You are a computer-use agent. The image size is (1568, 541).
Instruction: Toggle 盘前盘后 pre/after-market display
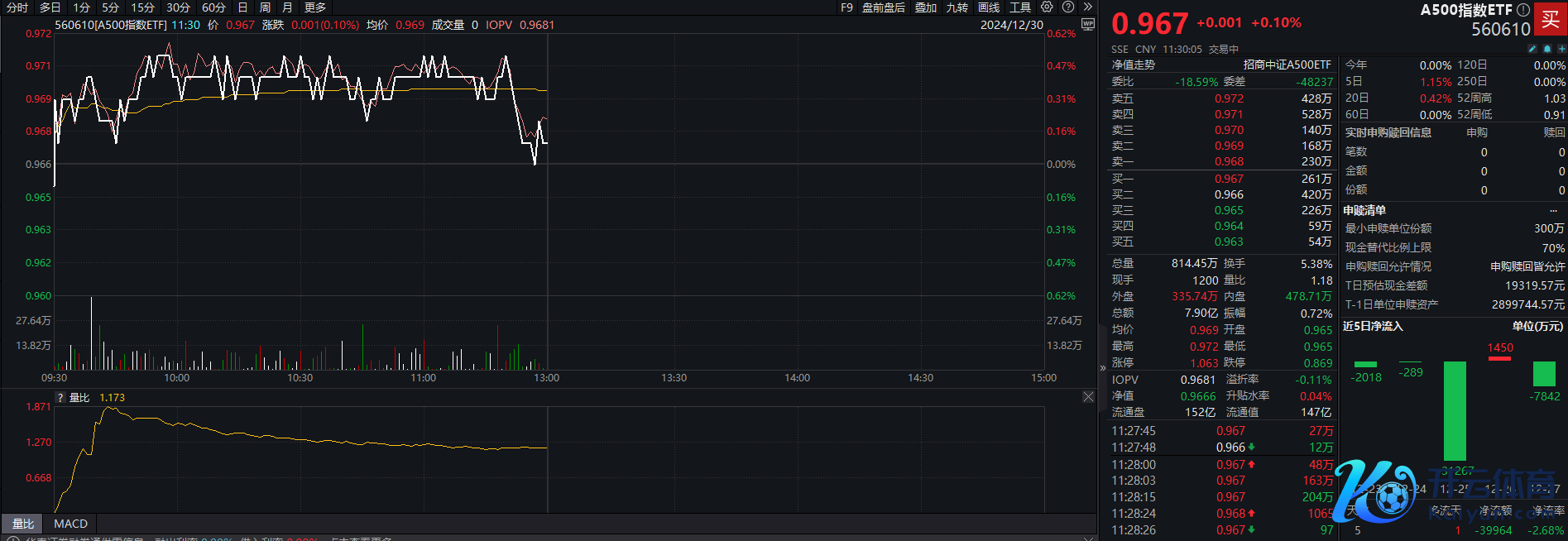pyautogui.click(x=883, y=7)
